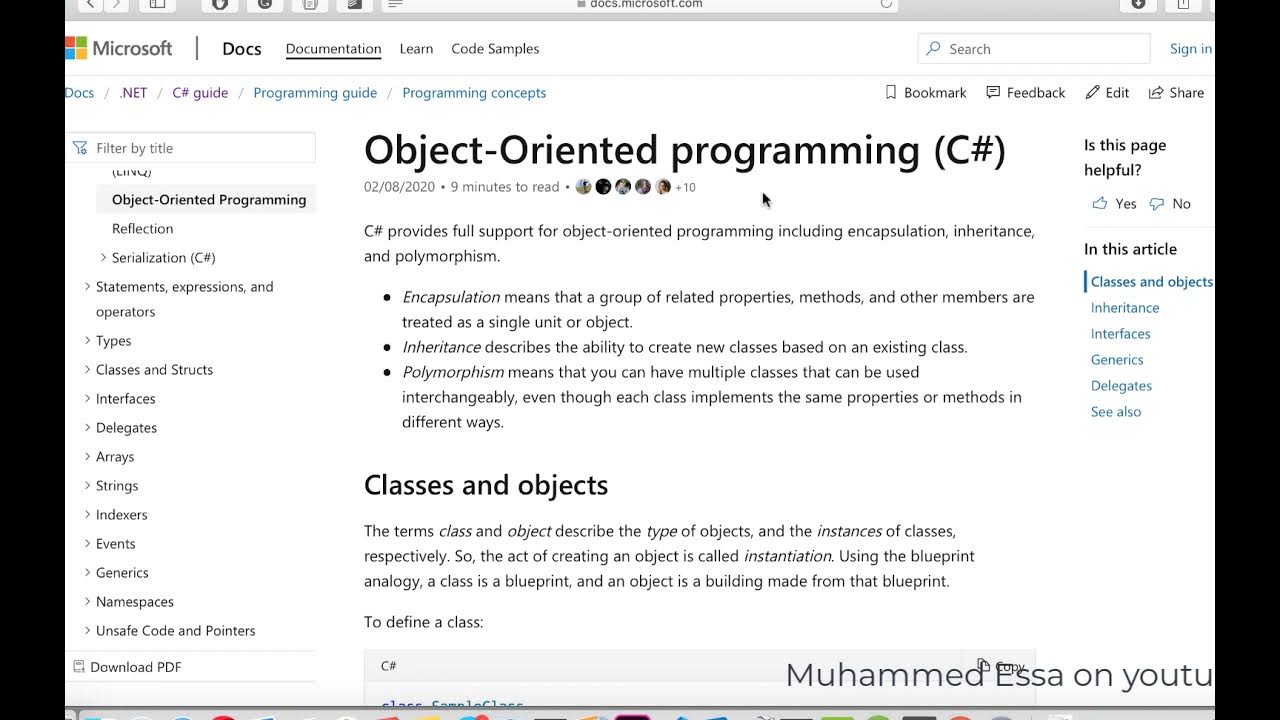The image size is (1280, 720).
Task: Open the Programming concepts breadcrumb
Action: click(474, 92)
